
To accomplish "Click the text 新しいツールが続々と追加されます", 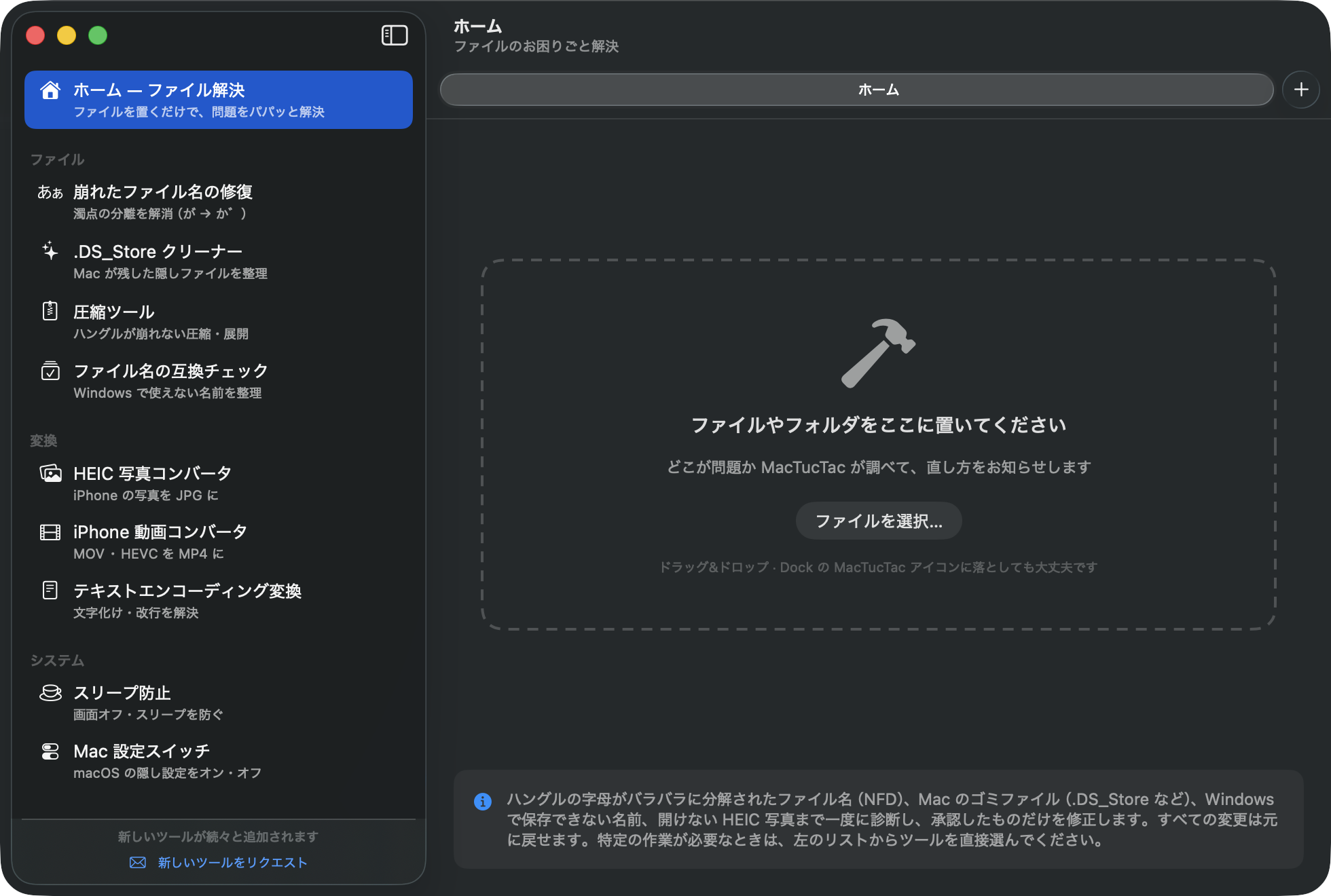I will 219,837.
